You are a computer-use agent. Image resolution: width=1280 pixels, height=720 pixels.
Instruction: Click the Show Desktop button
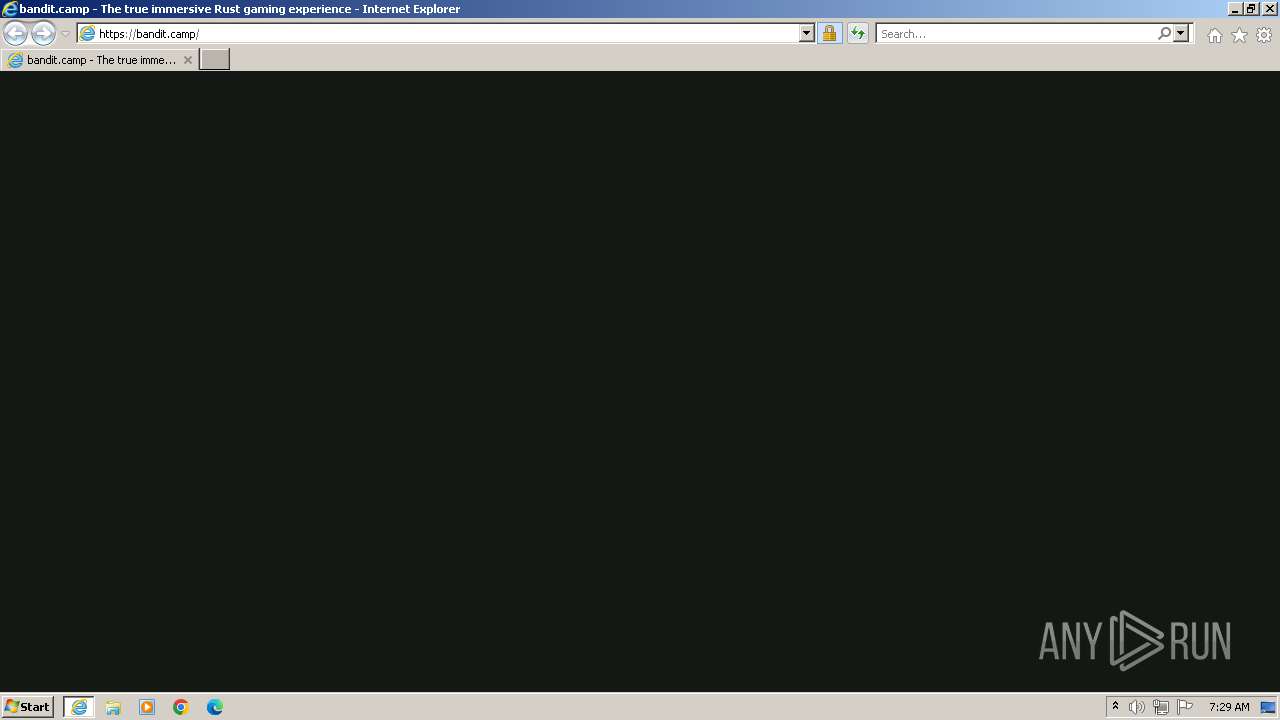(1269, 707)
